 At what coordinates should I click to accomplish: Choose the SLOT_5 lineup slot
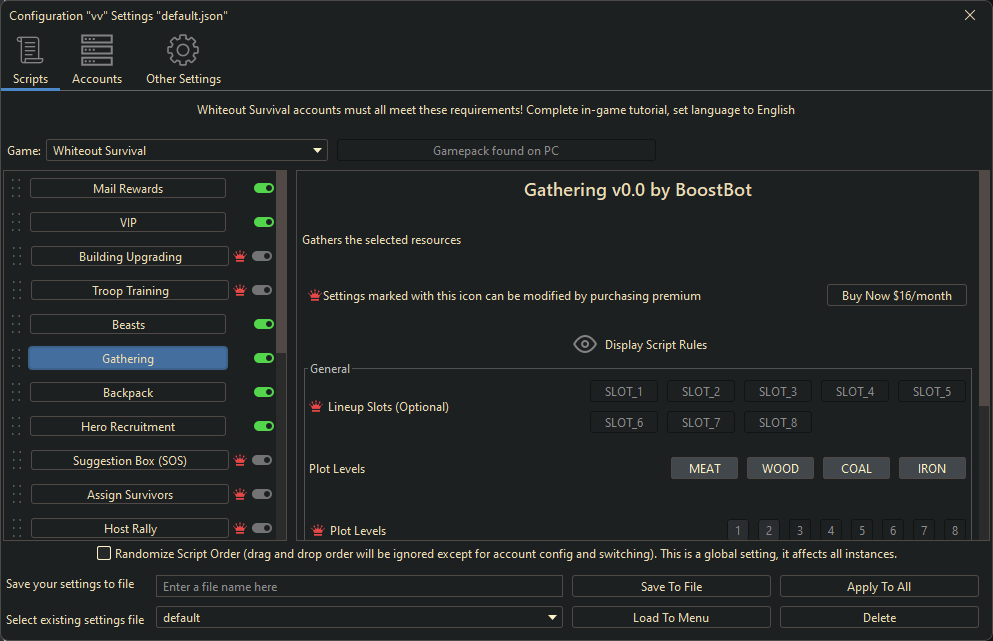pos(932,391)
